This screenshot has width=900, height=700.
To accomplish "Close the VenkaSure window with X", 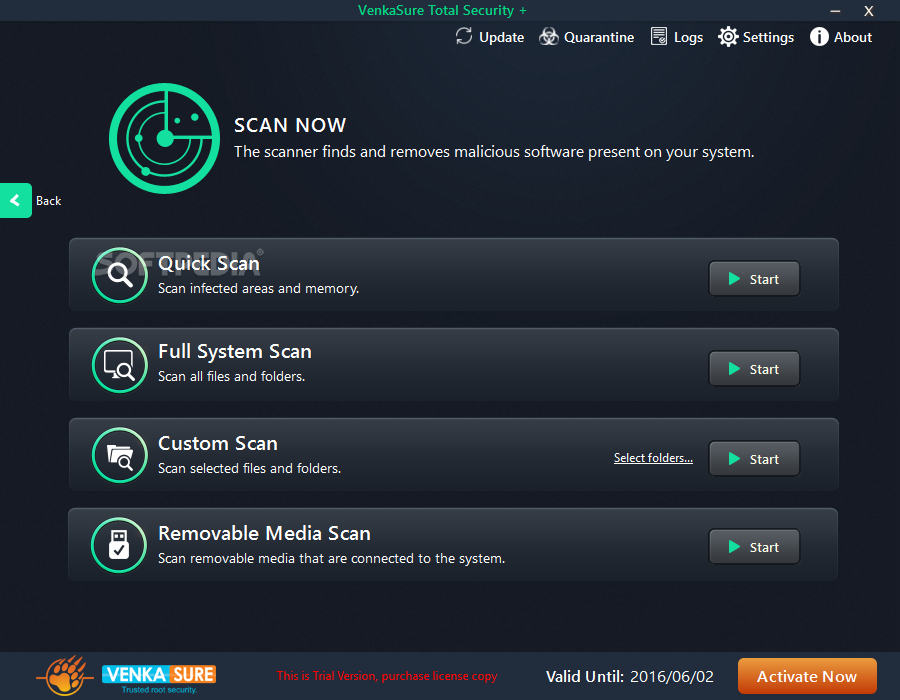I will click(x=869, y=11).
